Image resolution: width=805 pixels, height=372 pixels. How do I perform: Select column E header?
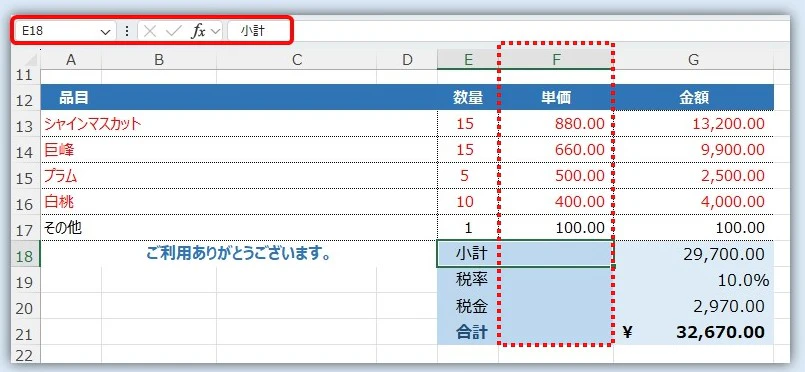pos(468,60)
